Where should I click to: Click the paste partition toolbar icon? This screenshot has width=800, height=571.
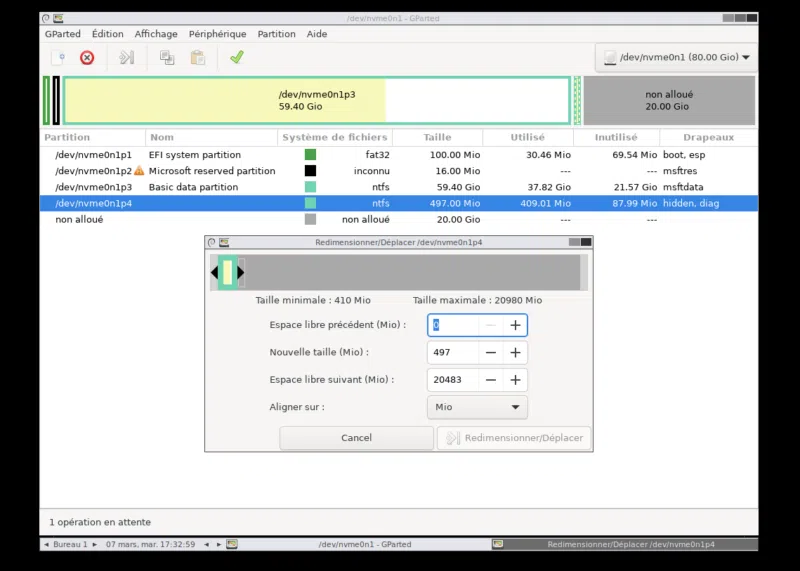click(x=197, y=58)
